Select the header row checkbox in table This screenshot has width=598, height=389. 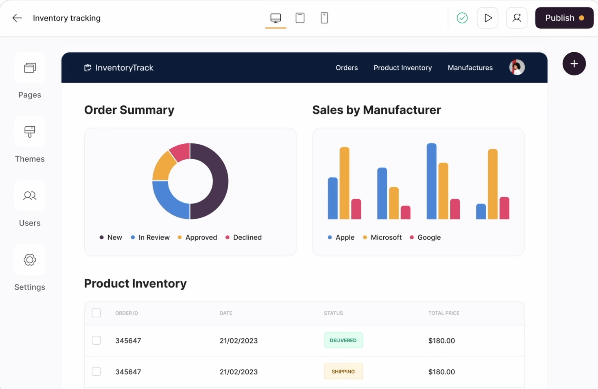coord(96,313)
